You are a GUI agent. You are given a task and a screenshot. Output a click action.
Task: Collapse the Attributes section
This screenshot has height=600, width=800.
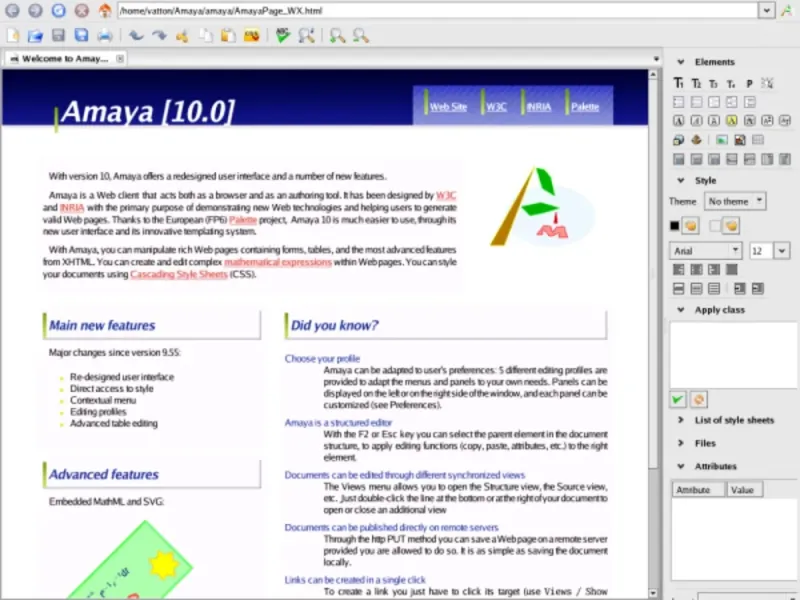[x=681, y=466]
